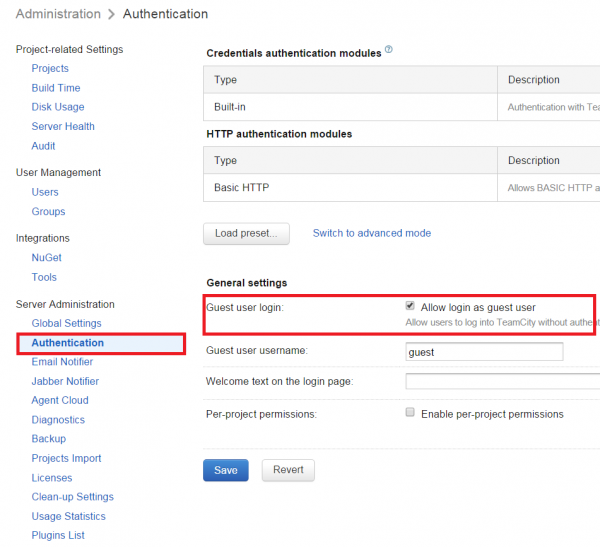Open the Build Time settings page
The width and height of the screenshot is (600, 547).
coord(56,88)
